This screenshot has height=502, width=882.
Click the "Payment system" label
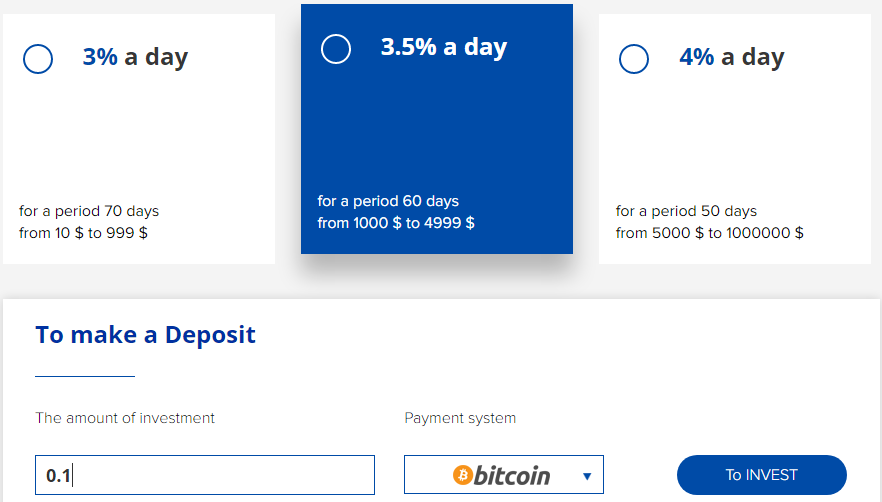tap(460, 418)
